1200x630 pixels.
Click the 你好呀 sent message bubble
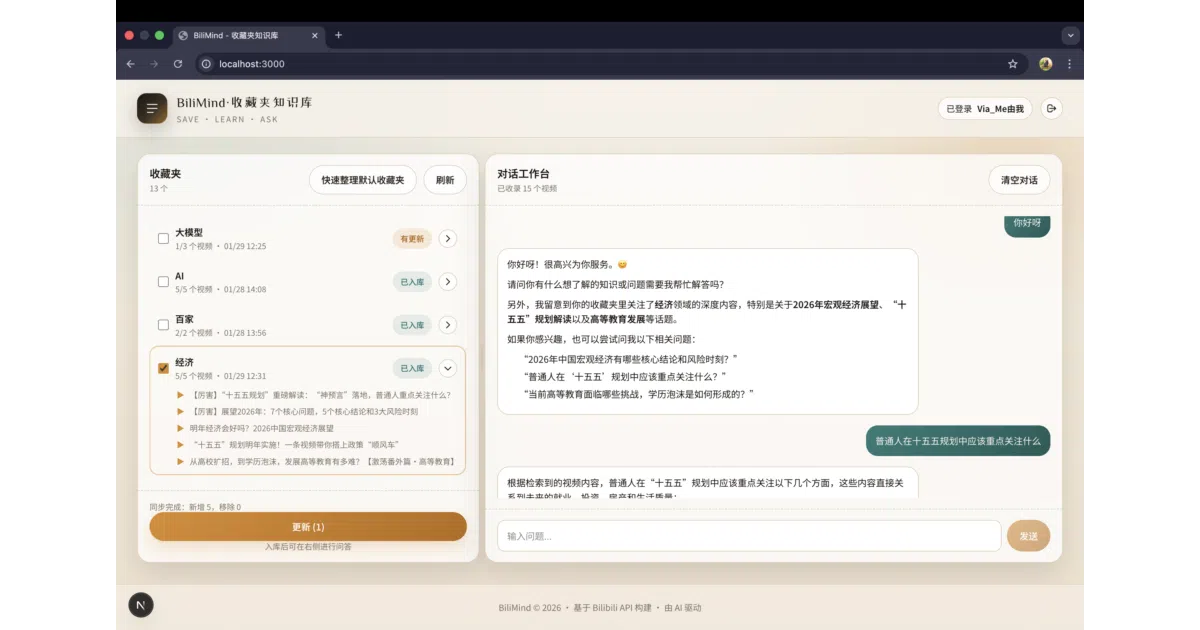pyautogui.click(x=1027, y=224)
